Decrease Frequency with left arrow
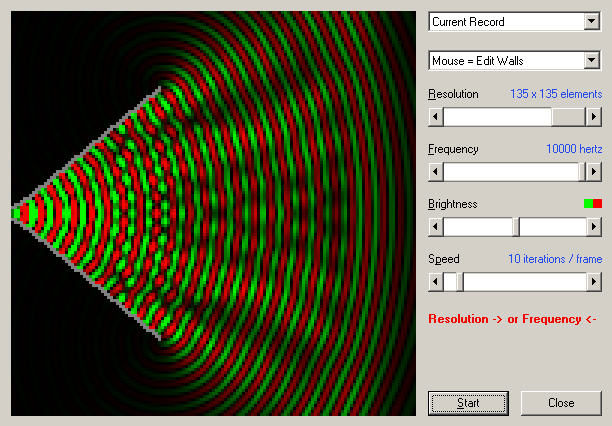Screen dimensions: 612x426 [x=436, y=171]
